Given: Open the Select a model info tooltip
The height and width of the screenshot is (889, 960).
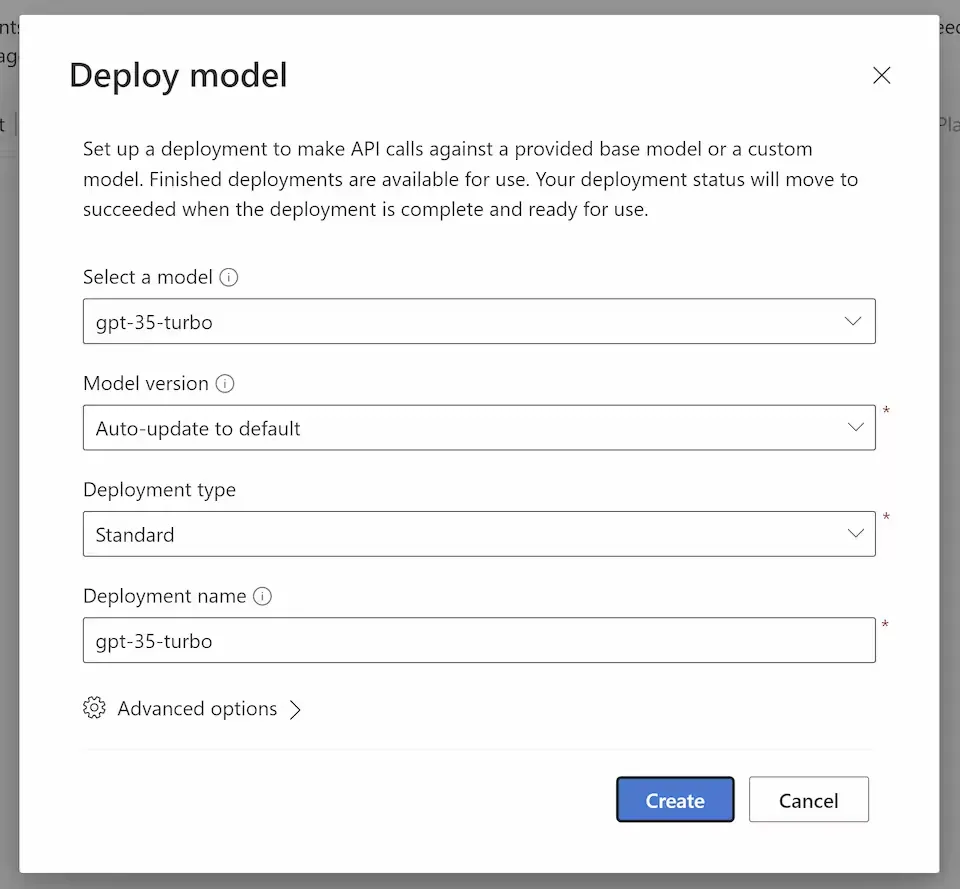Looking at the screenshot, I should (228, 277).
